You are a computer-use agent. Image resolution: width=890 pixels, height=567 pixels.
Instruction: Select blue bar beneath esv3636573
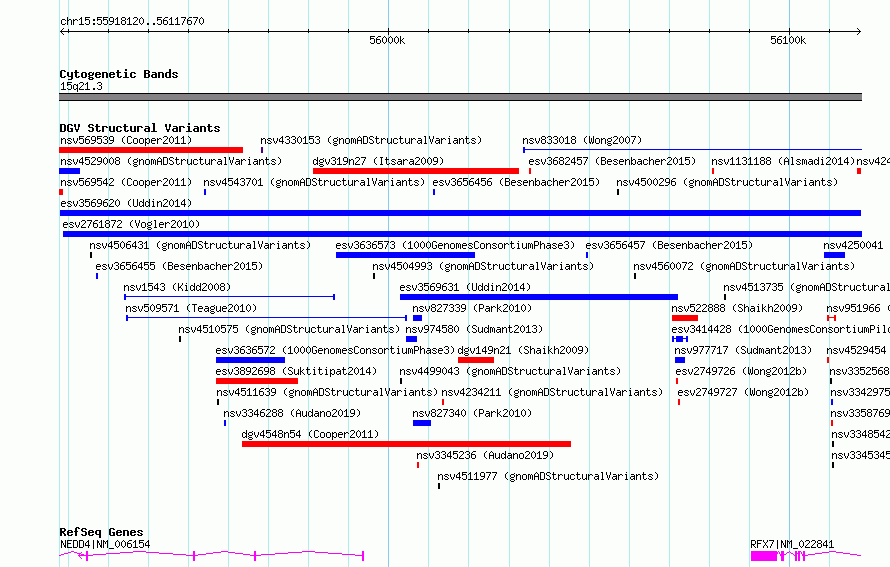pos(405,255)
